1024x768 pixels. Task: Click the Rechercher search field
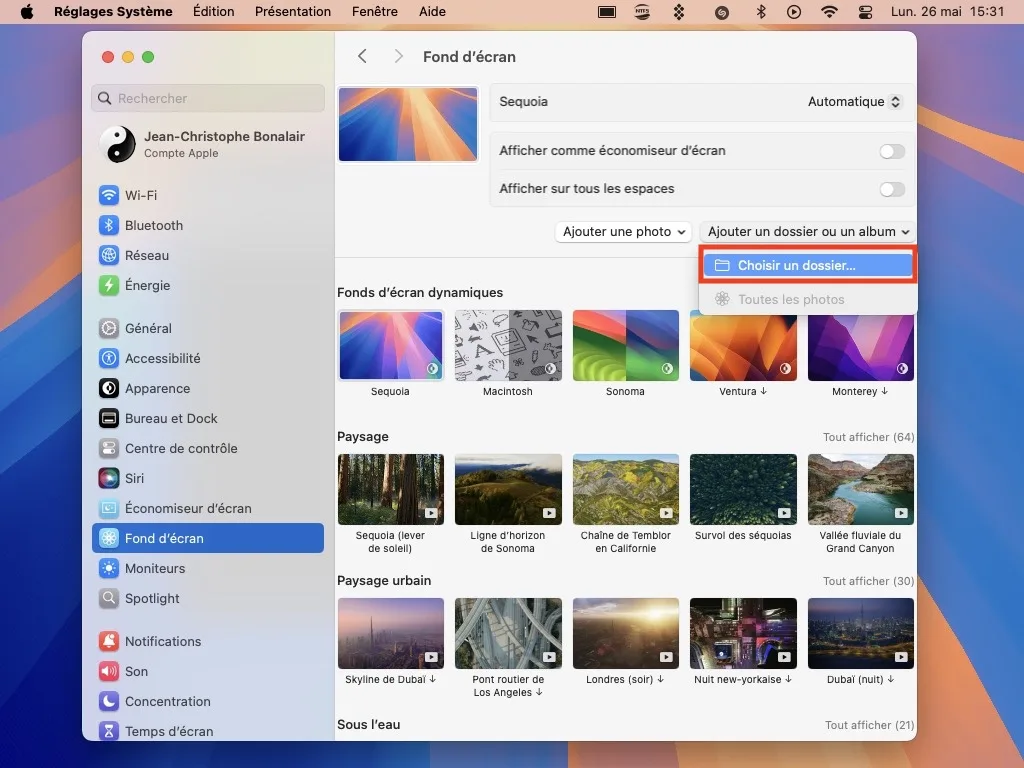click(x=208, y=98)
